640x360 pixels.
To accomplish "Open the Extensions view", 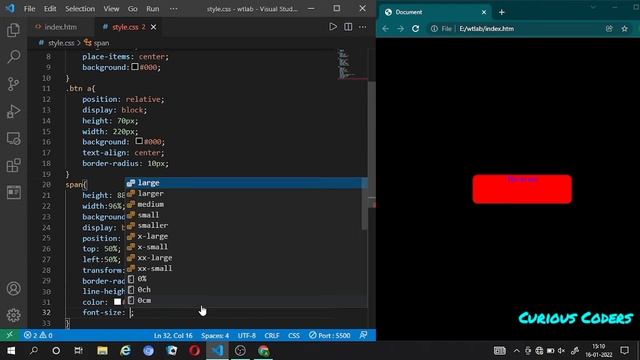I will (x=13, y=165).
